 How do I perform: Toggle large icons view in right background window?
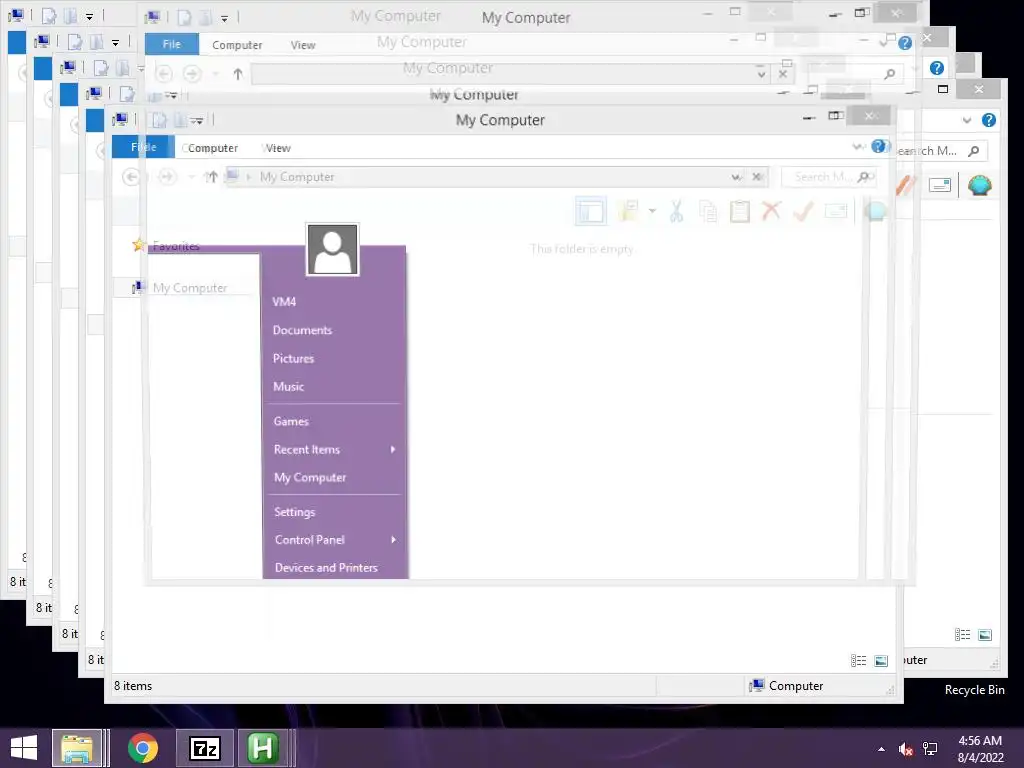pyautogui.click(x=985, y=635)
